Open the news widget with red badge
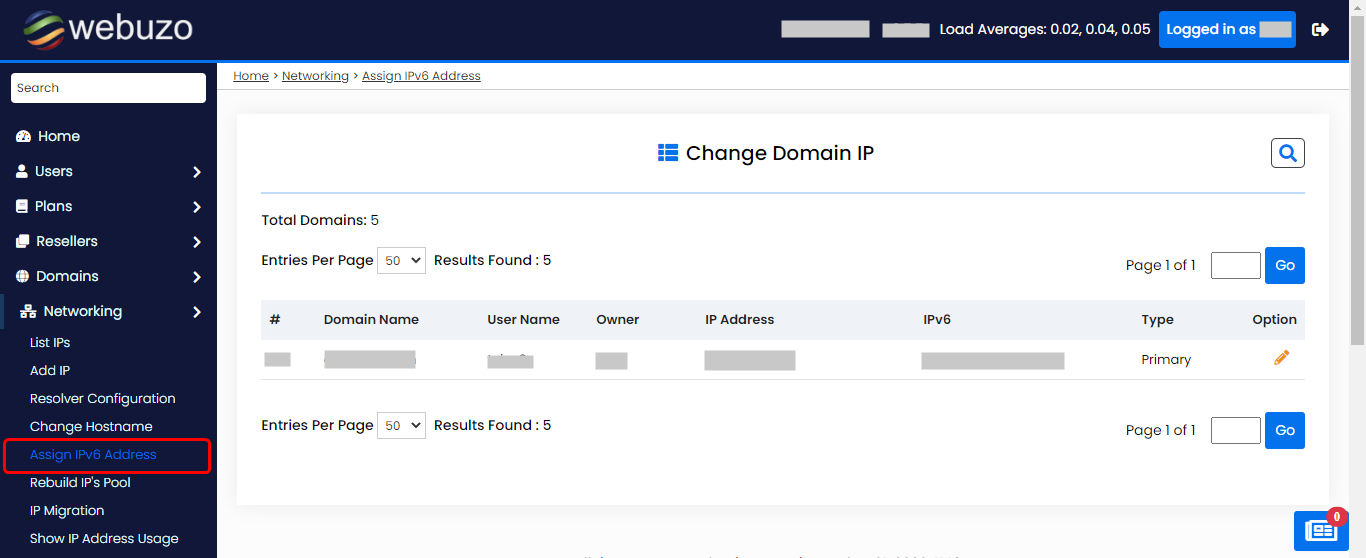1366x558 pixels. click(1321, 531)
